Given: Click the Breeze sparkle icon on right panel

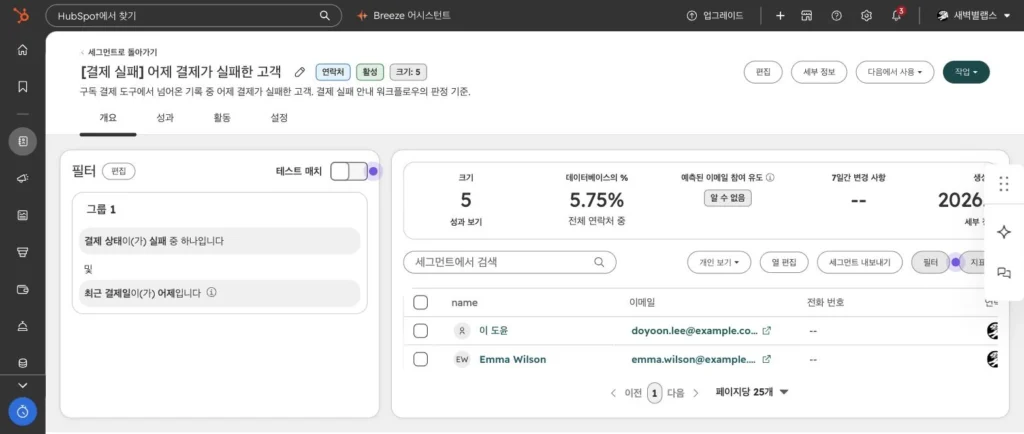Looking at the screenshot, I should [x=1004, y=232].
